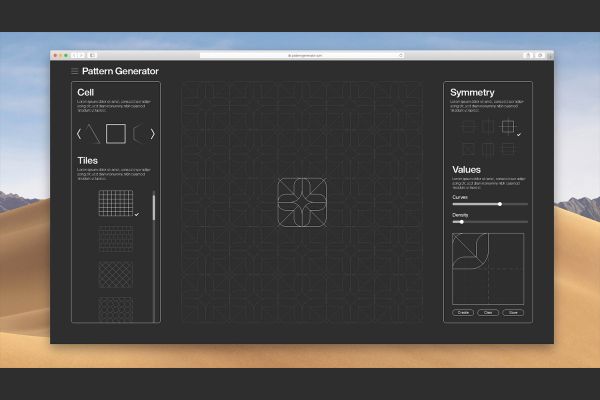The height and width of the screenshot is (400, 600).
Task: Go forward in the browser
Action: 81,56
